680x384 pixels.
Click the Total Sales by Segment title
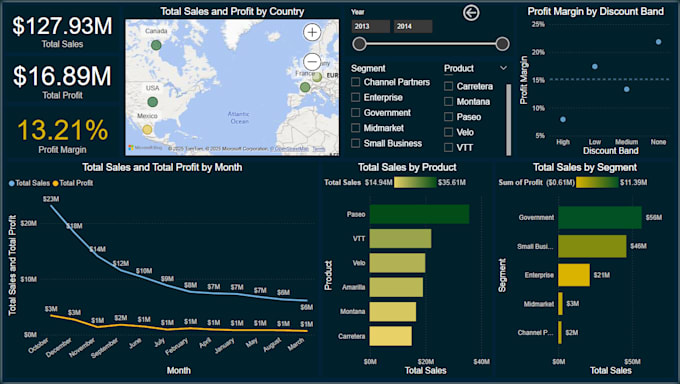(x=585, y=167)
